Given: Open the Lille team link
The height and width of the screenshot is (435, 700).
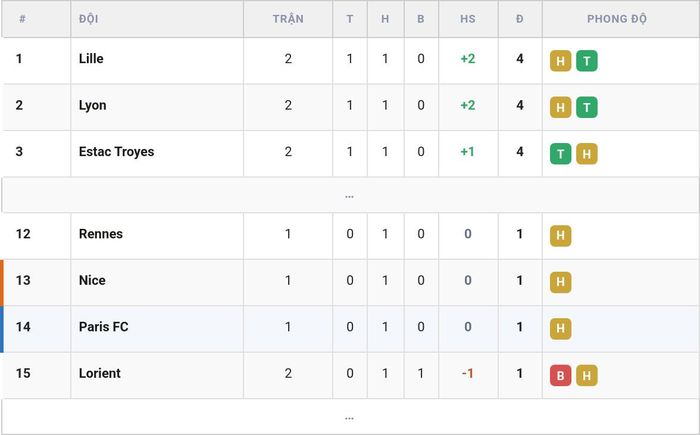Looking at the screenshot, I should click(x=91, y=59).
